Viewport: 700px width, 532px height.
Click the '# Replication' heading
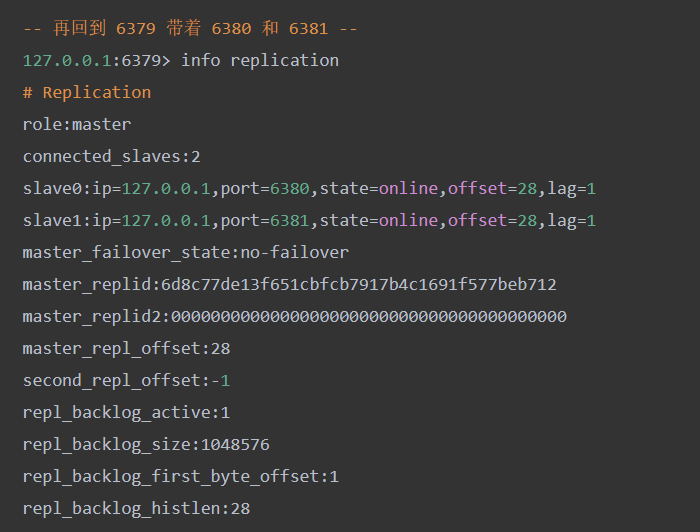(x=87, y=93)
